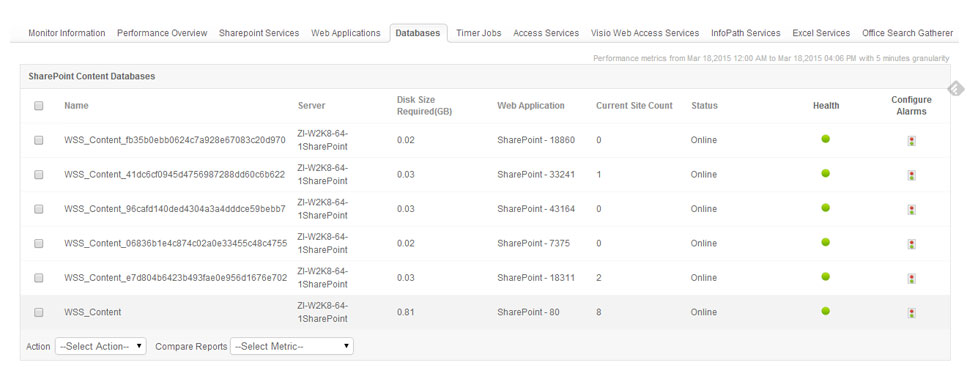Open Configure Alarms for WSS_Content_e7d804b6423b493fae0e956d1676e702
The image size is (968, 373).
click(912, 279)
